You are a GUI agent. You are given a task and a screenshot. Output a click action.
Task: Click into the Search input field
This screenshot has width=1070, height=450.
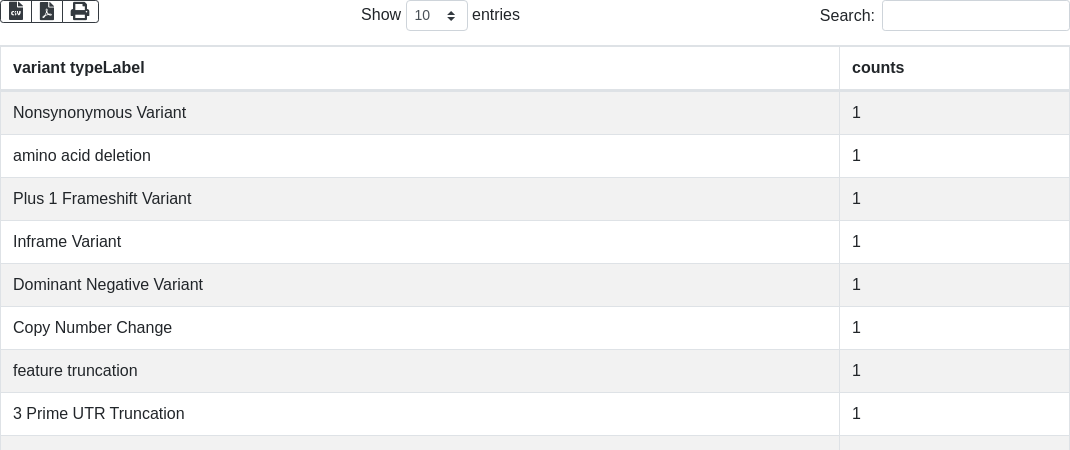(976, 15)
